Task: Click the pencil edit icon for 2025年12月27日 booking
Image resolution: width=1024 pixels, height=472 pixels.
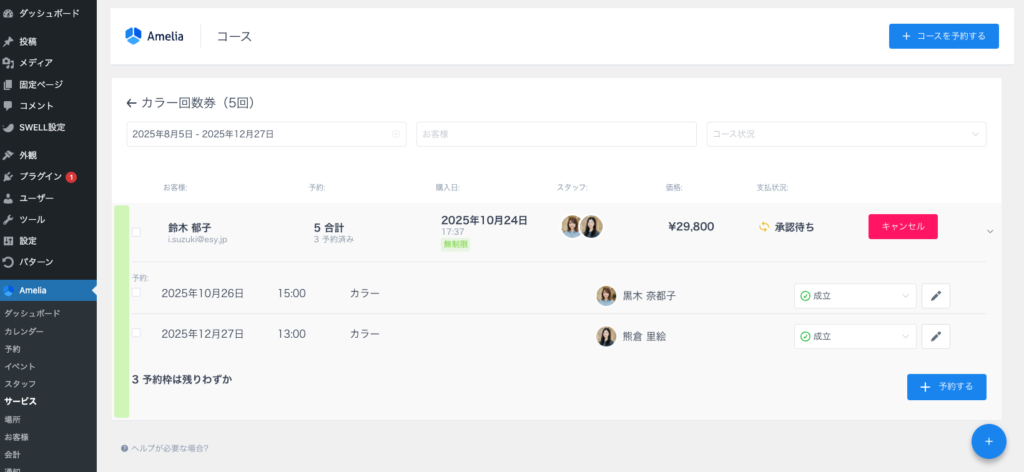Action: pos(935,337)
